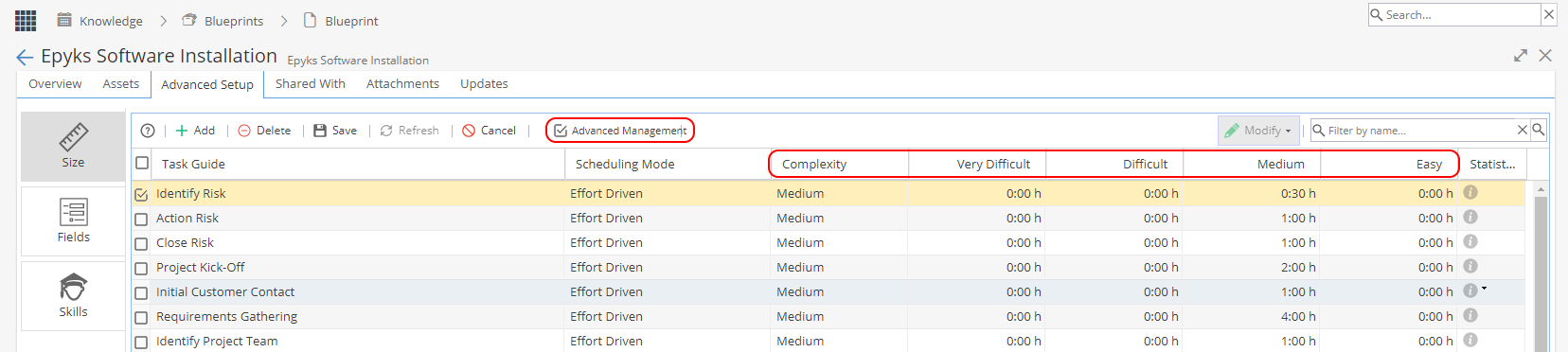
Task: Open the app launcher grid icon
Action: coord(26,20)
